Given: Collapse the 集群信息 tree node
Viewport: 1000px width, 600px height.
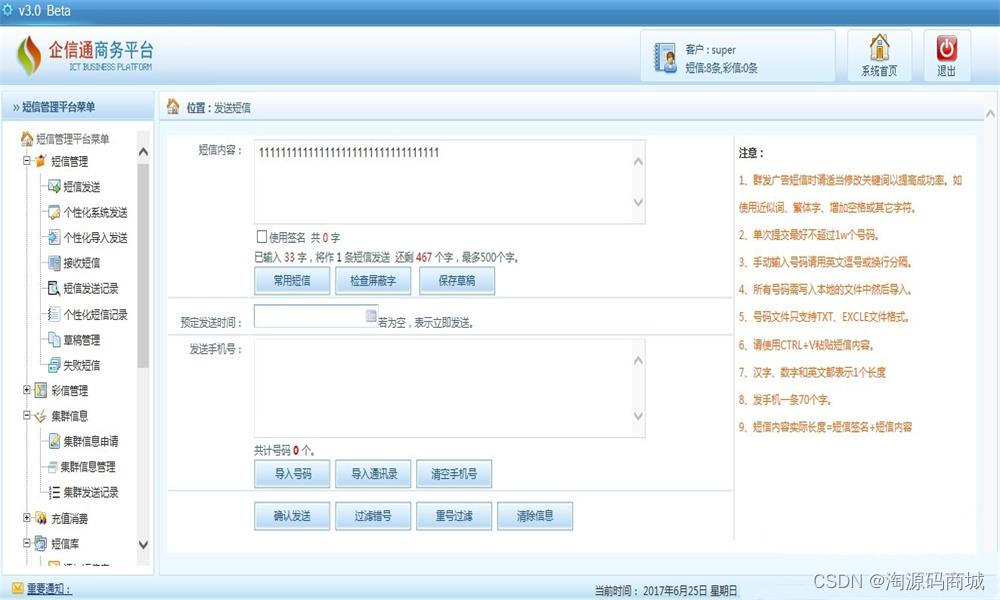Looking at the screenshot, I should 27,415.
